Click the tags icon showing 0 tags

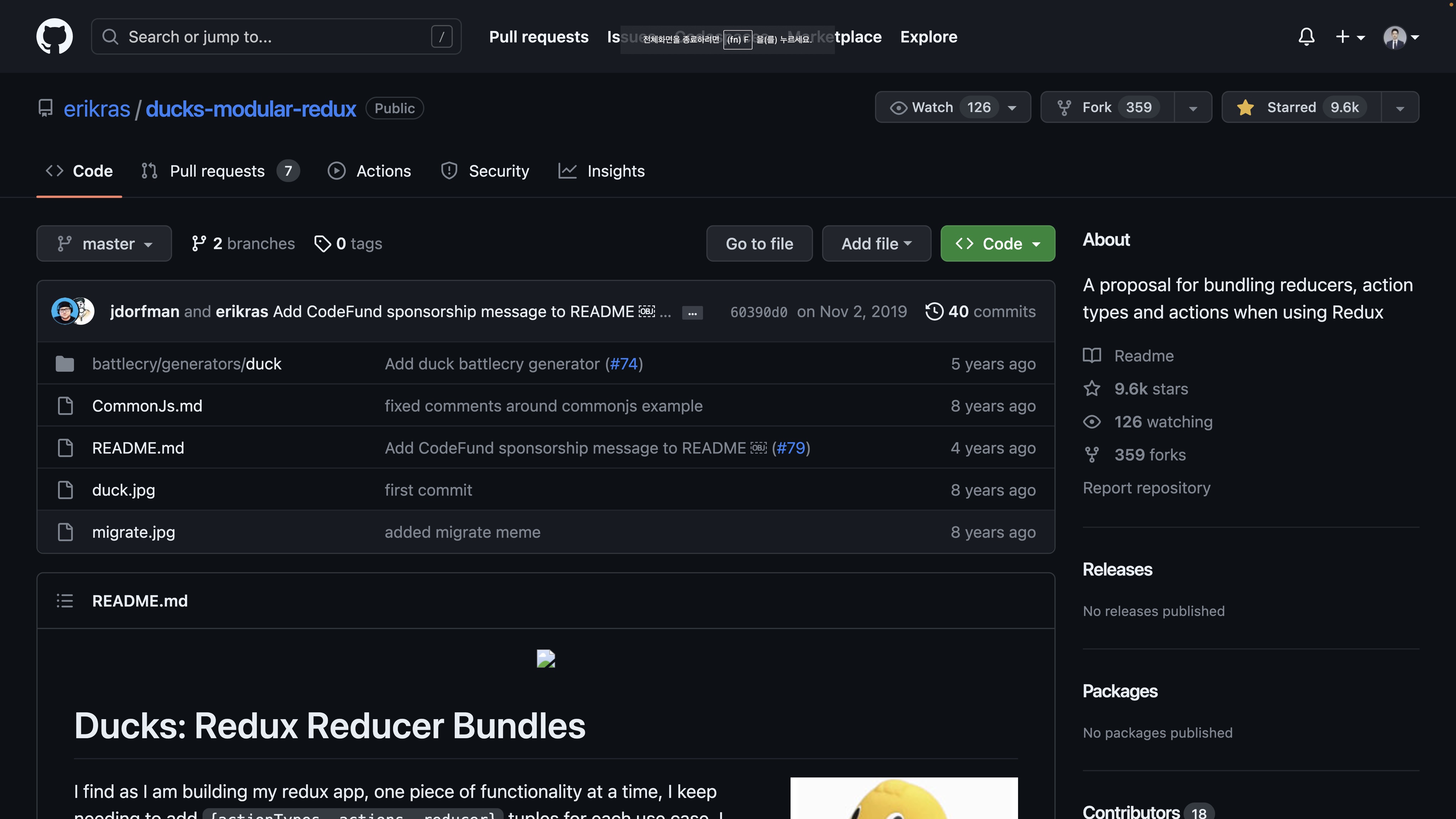(322, 243)
